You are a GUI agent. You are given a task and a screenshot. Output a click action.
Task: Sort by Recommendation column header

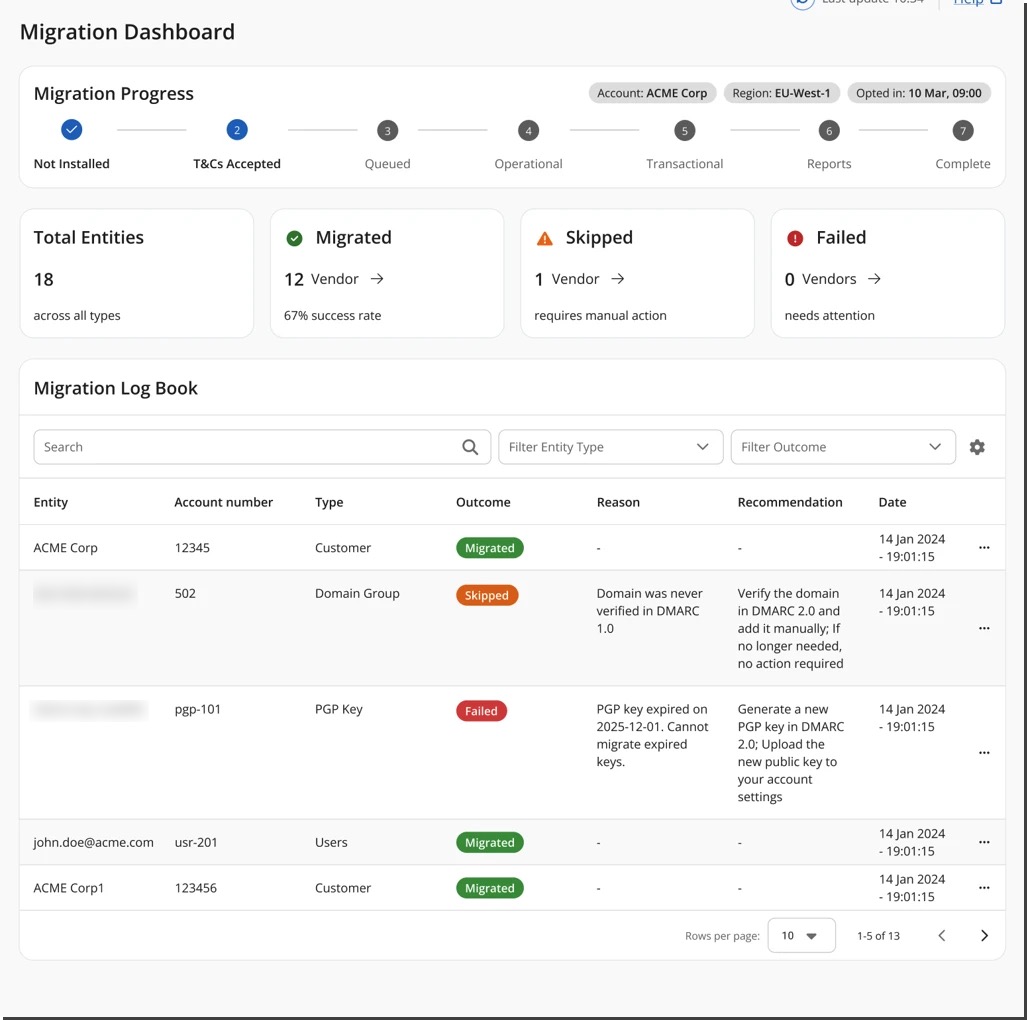point(790,502)
